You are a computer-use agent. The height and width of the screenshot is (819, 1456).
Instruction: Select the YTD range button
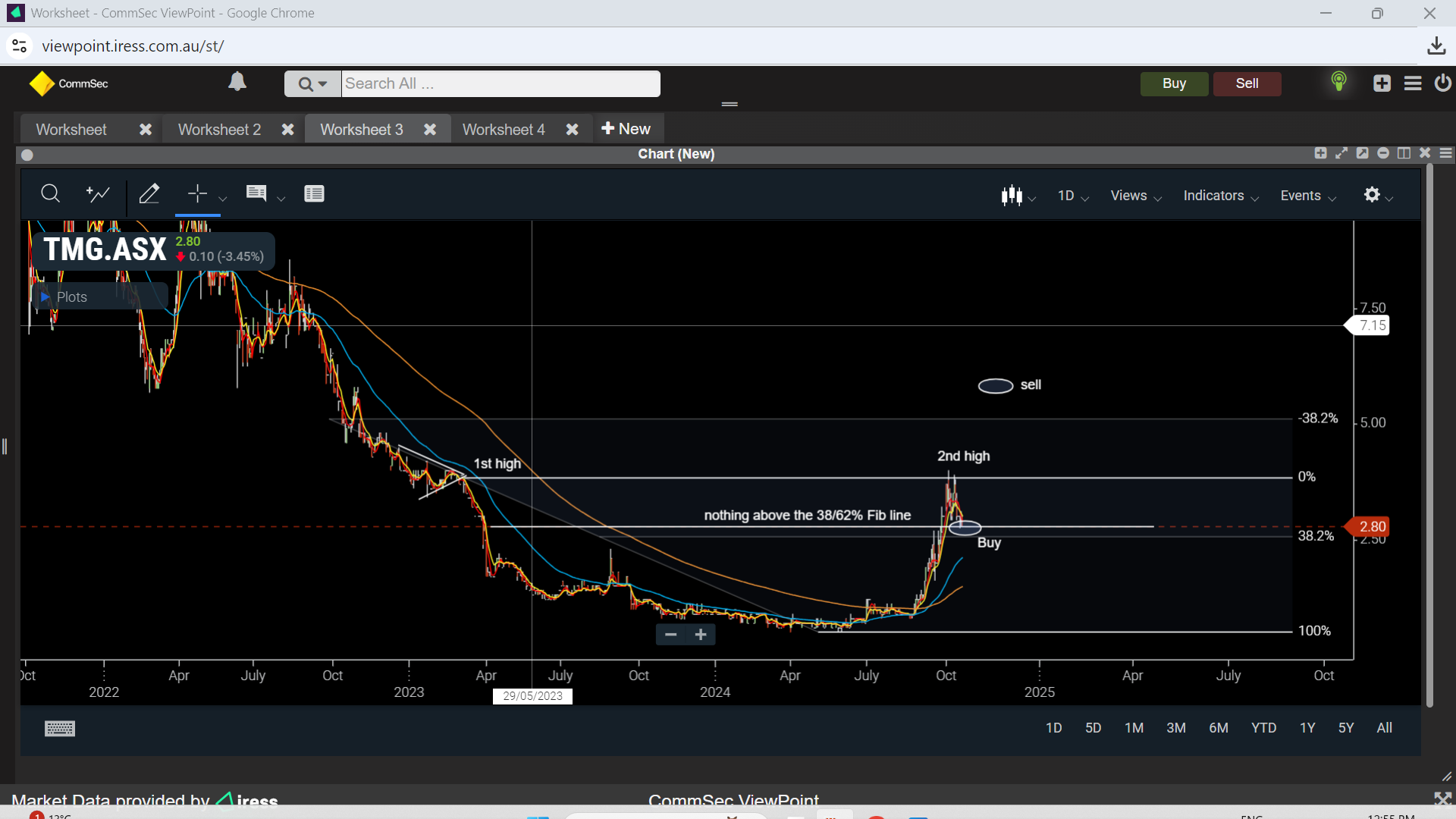[1263, 728]
